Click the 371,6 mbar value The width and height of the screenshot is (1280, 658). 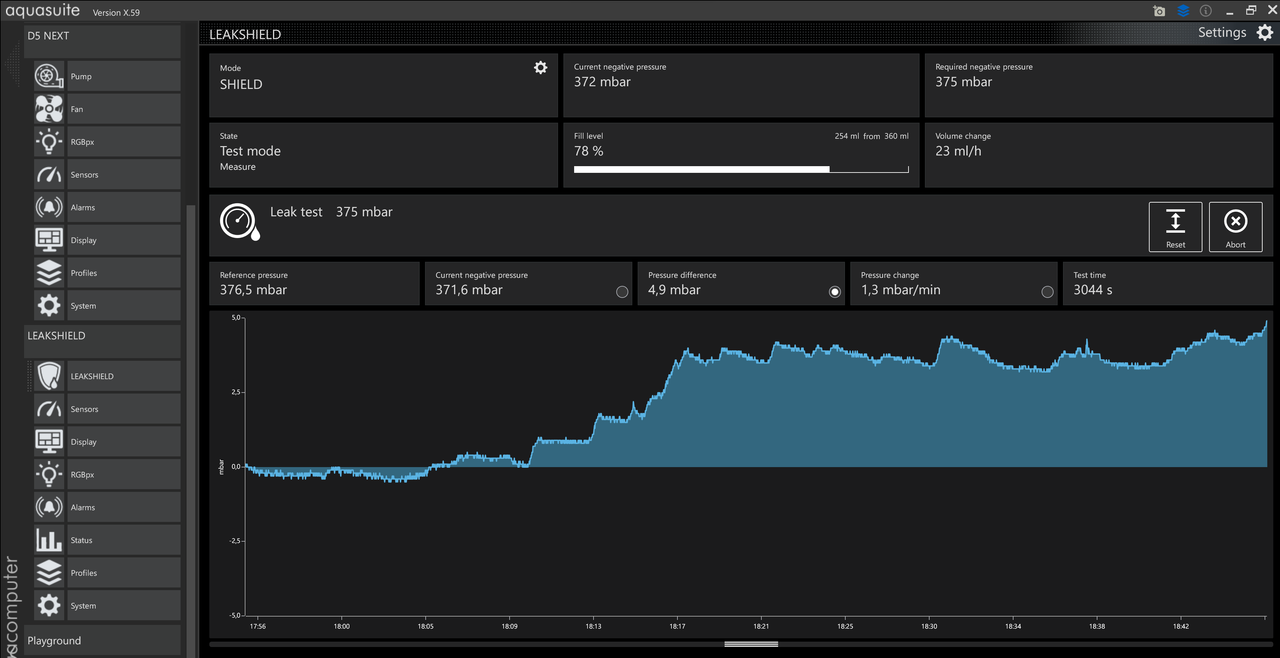tap(469, 290)
